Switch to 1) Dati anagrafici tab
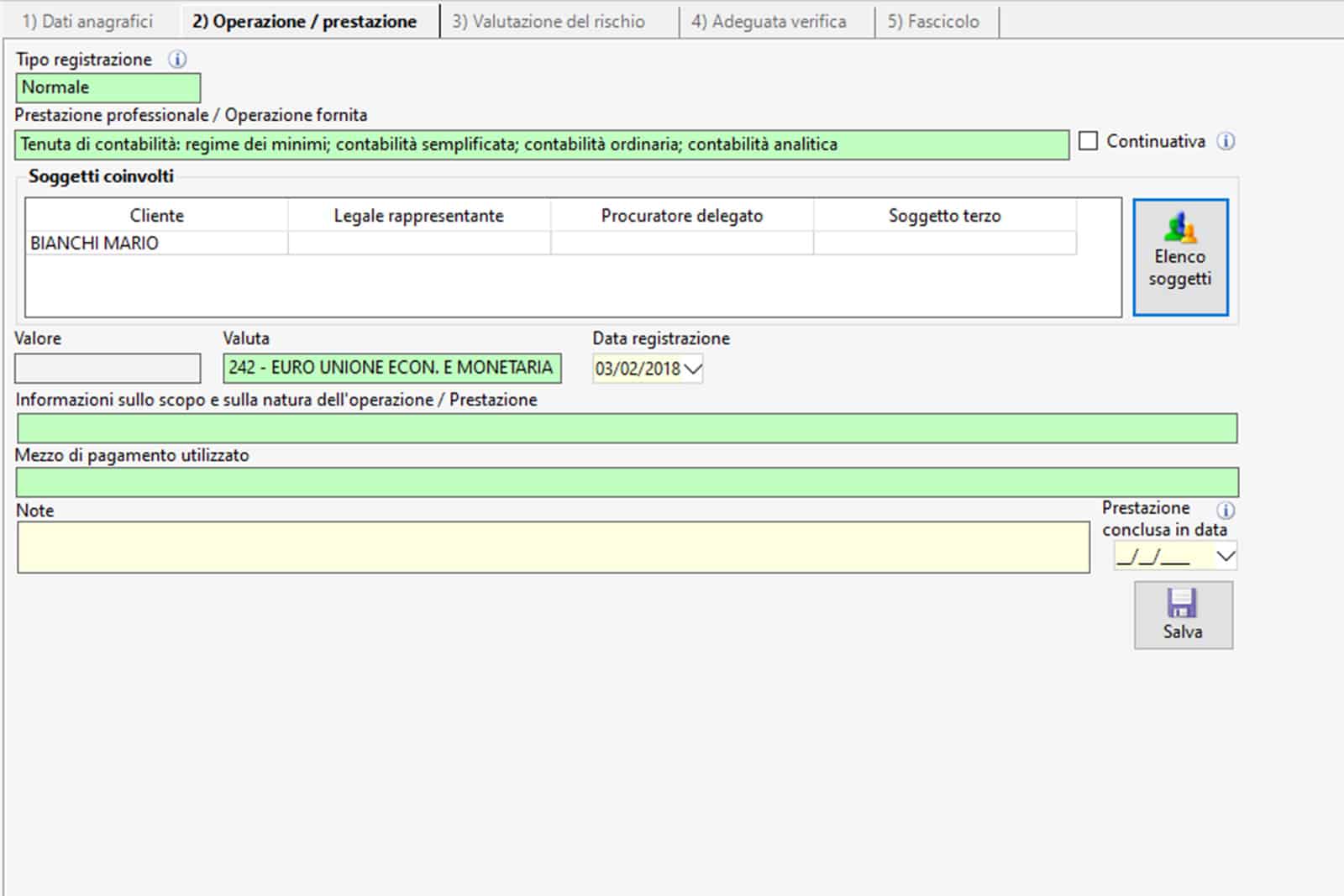The image size is (1344, 896). [x=87, y=21]
